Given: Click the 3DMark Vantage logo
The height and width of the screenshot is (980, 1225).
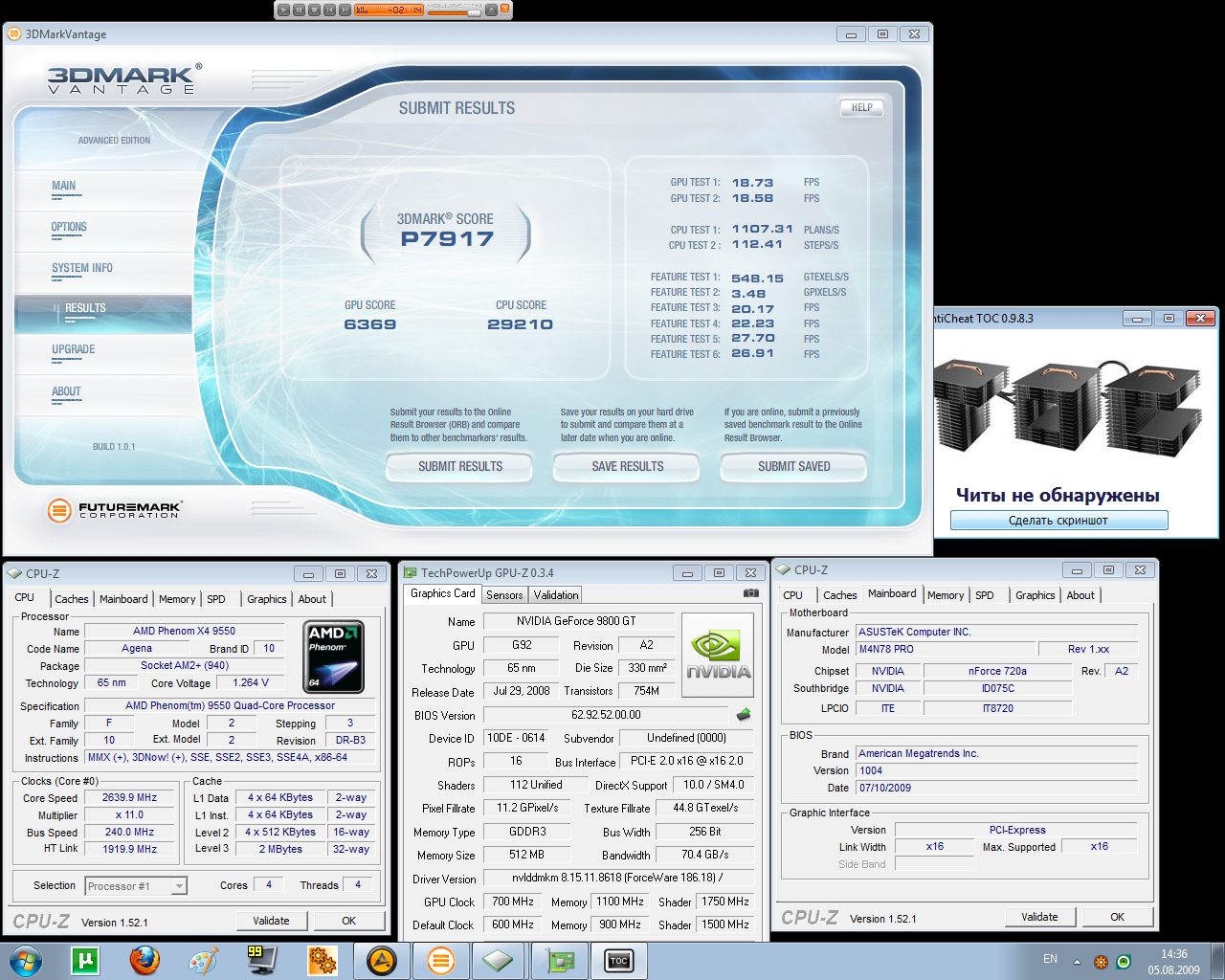Looking at the screenshot, I should pos(124,78).
